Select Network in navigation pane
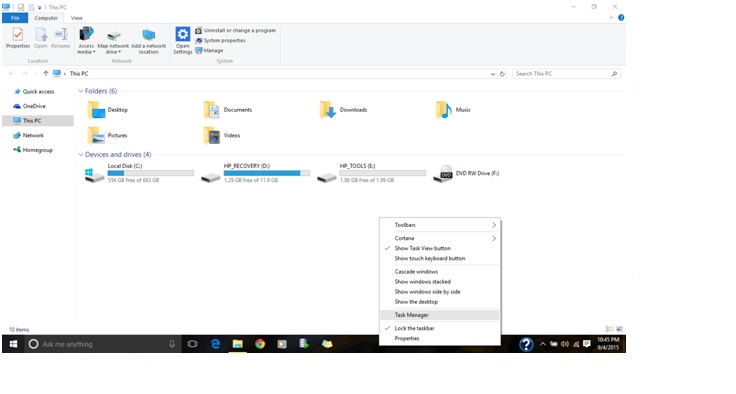 point(29,135)
